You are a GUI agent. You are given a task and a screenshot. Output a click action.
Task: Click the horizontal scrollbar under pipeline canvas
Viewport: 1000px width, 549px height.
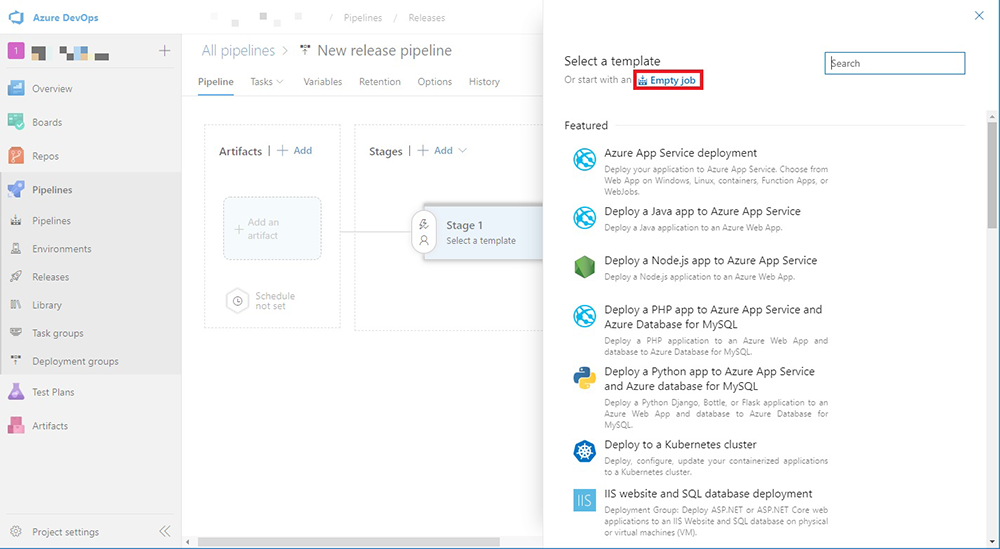click(x=349, y=542)
